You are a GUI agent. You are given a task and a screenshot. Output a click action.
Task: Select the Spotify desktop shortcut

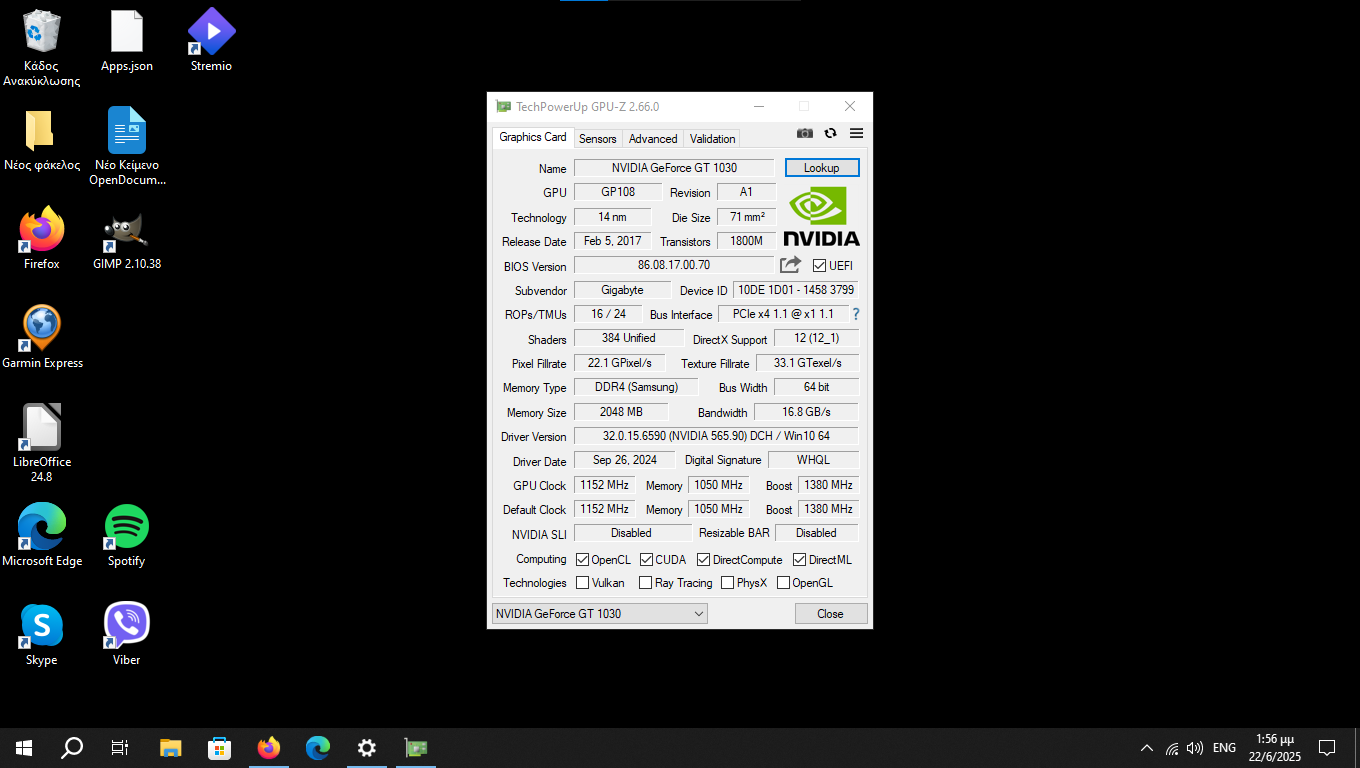point(127,535)
